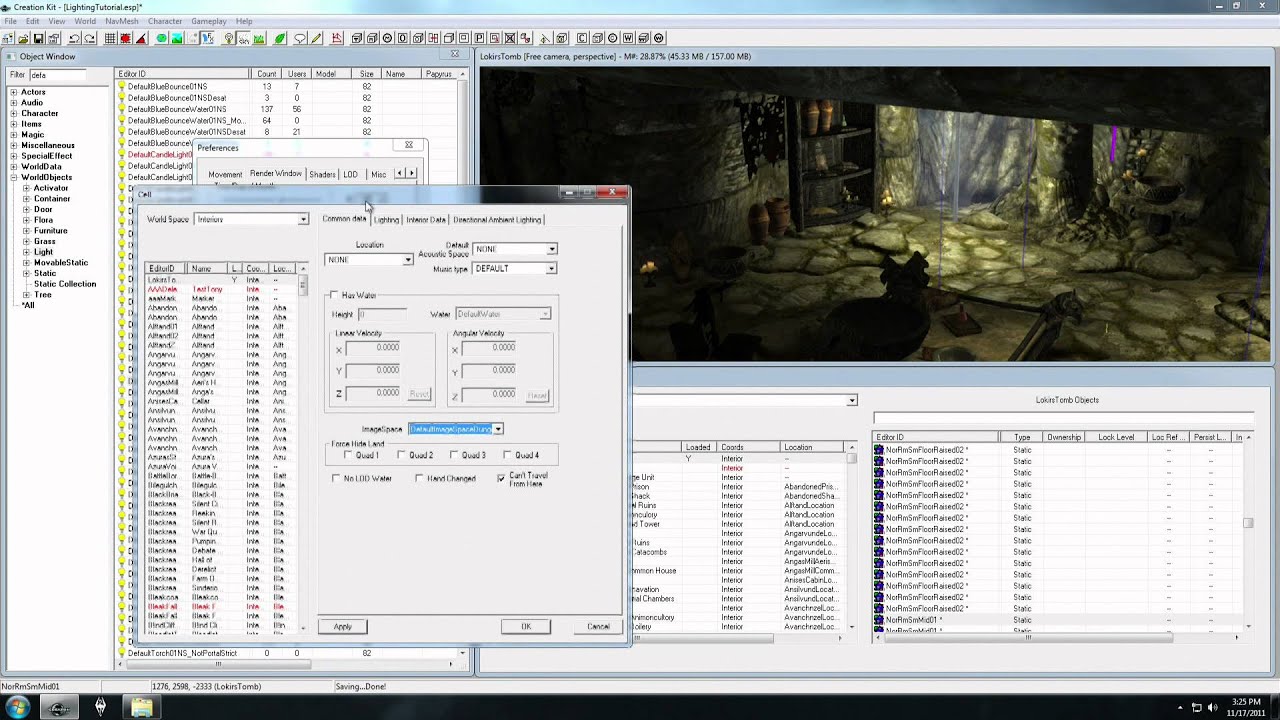Open the Gameplay menu
The height and width of the screenshot is (720, 1280).
[x=209, y=21]
